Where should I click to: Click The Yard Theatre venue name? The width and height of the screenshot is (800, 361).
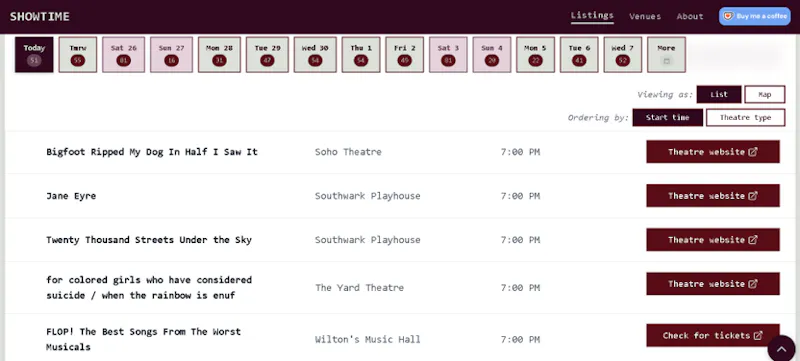click(x=359, y=288)
